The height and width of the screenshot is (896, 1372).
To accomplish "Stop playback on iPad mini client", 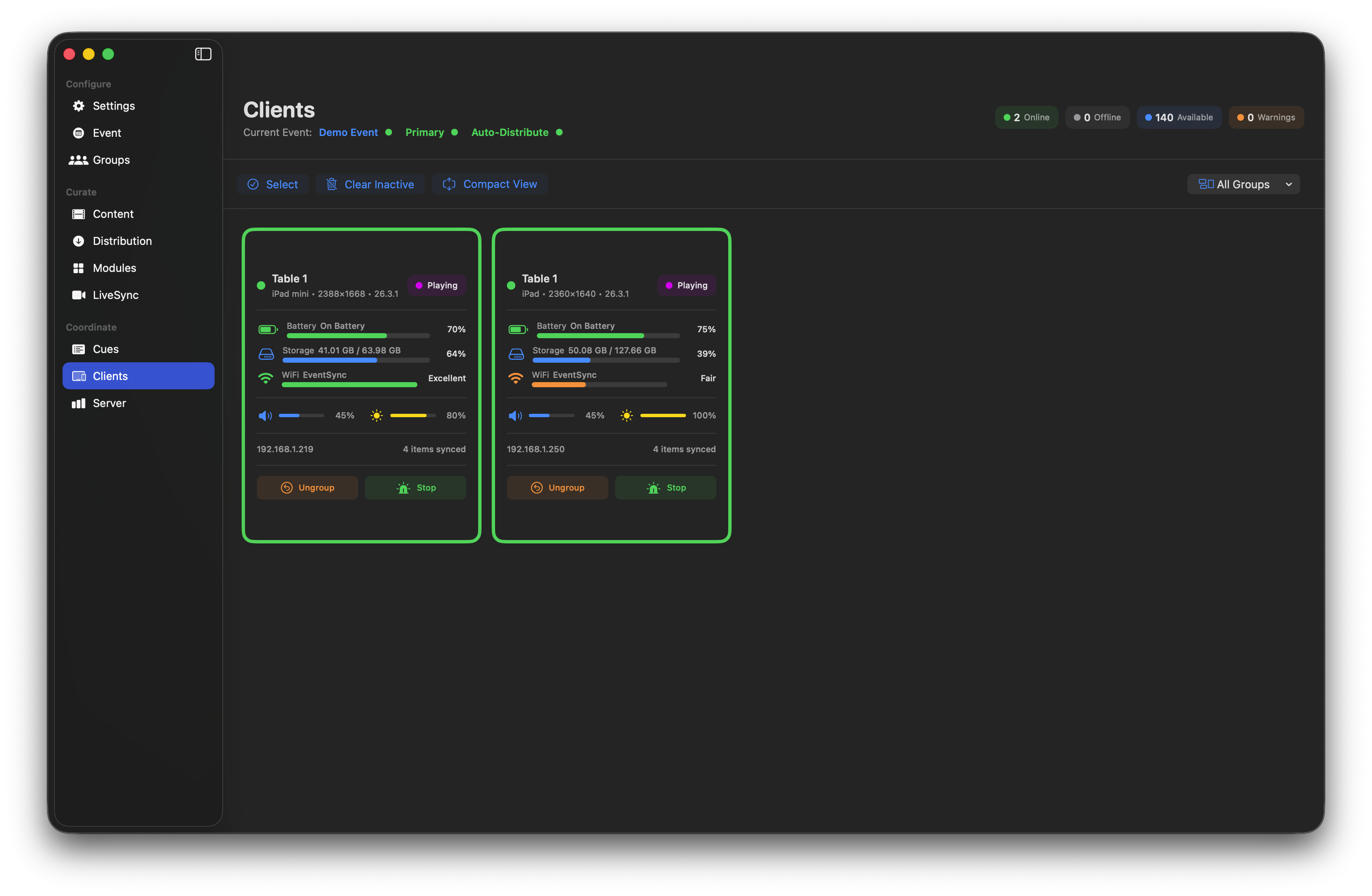I will pos(416,488).
